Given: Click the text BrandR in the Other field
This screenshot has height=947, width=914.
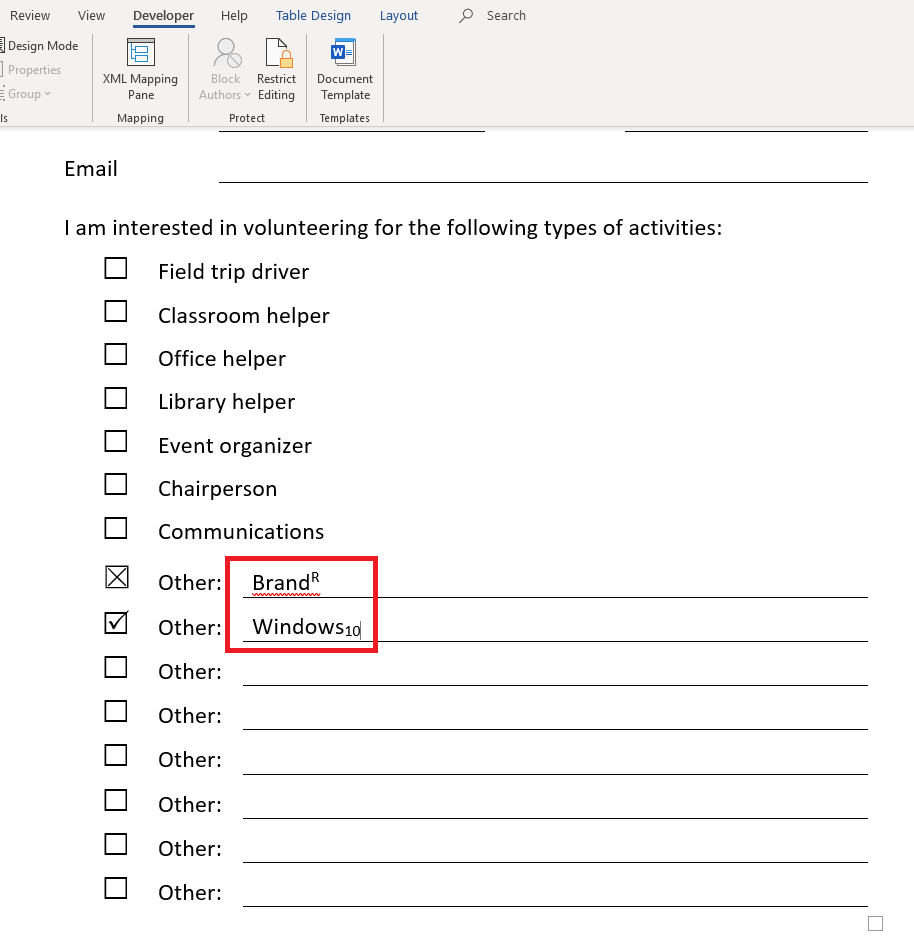Looking at the screenshot, I should pos(286,582).
